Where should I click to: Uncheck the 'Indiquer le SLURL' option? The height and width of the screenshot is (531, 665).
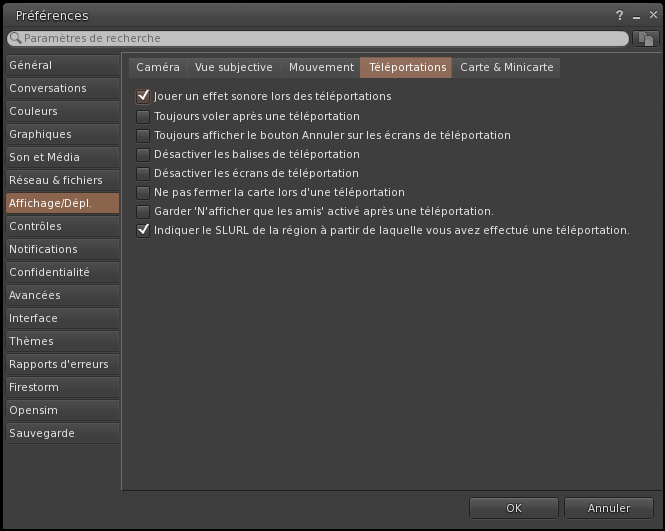tap(143, 230)
